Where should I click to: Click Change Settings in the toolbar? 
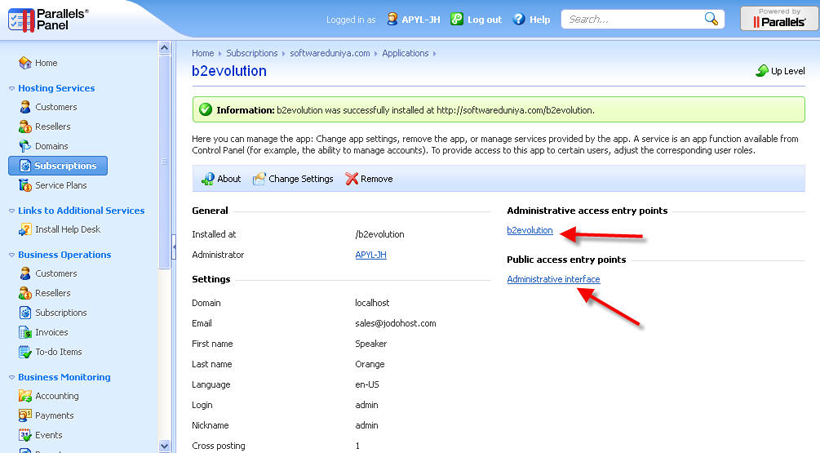point(293,179)
